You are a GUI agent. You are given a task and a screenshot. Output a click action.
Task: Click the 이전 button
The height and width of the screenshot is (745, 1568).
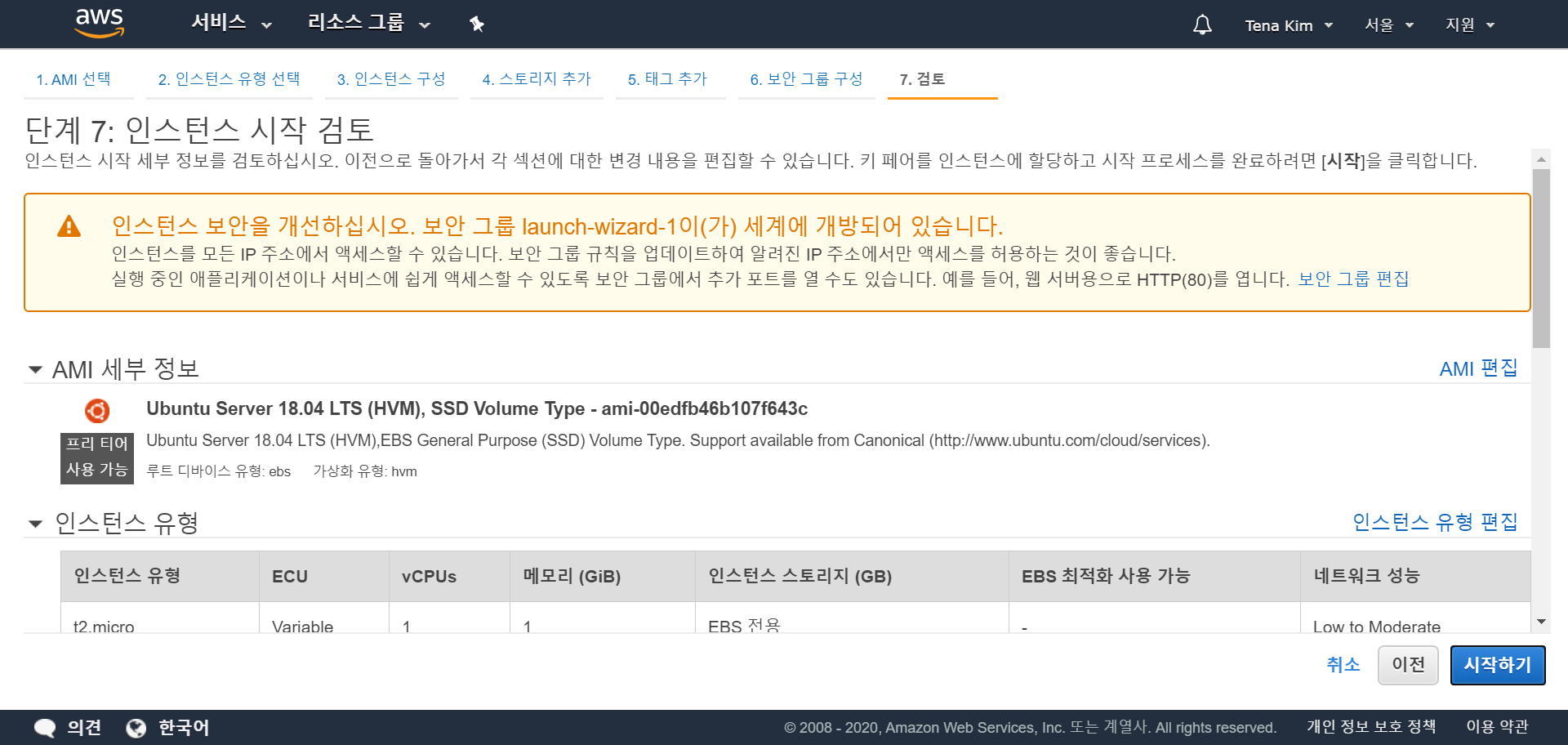[1408, 665]
